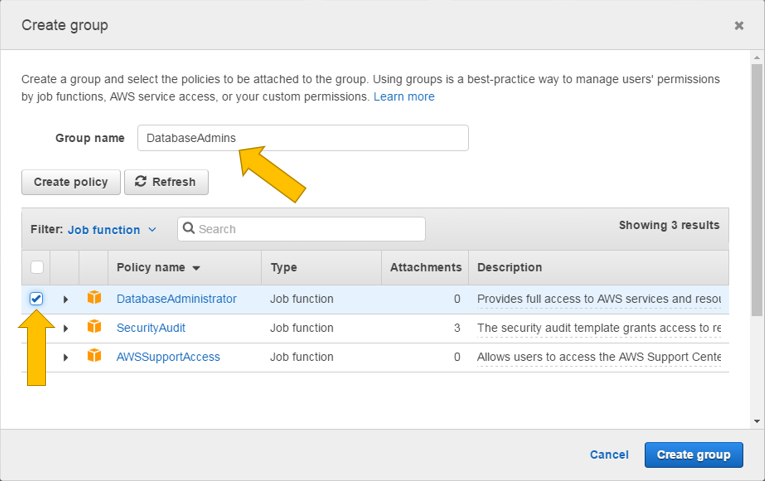The height and width of the screenshot is (481, 765).
Task: Click the Attachments column header
Action: (425, 267)
